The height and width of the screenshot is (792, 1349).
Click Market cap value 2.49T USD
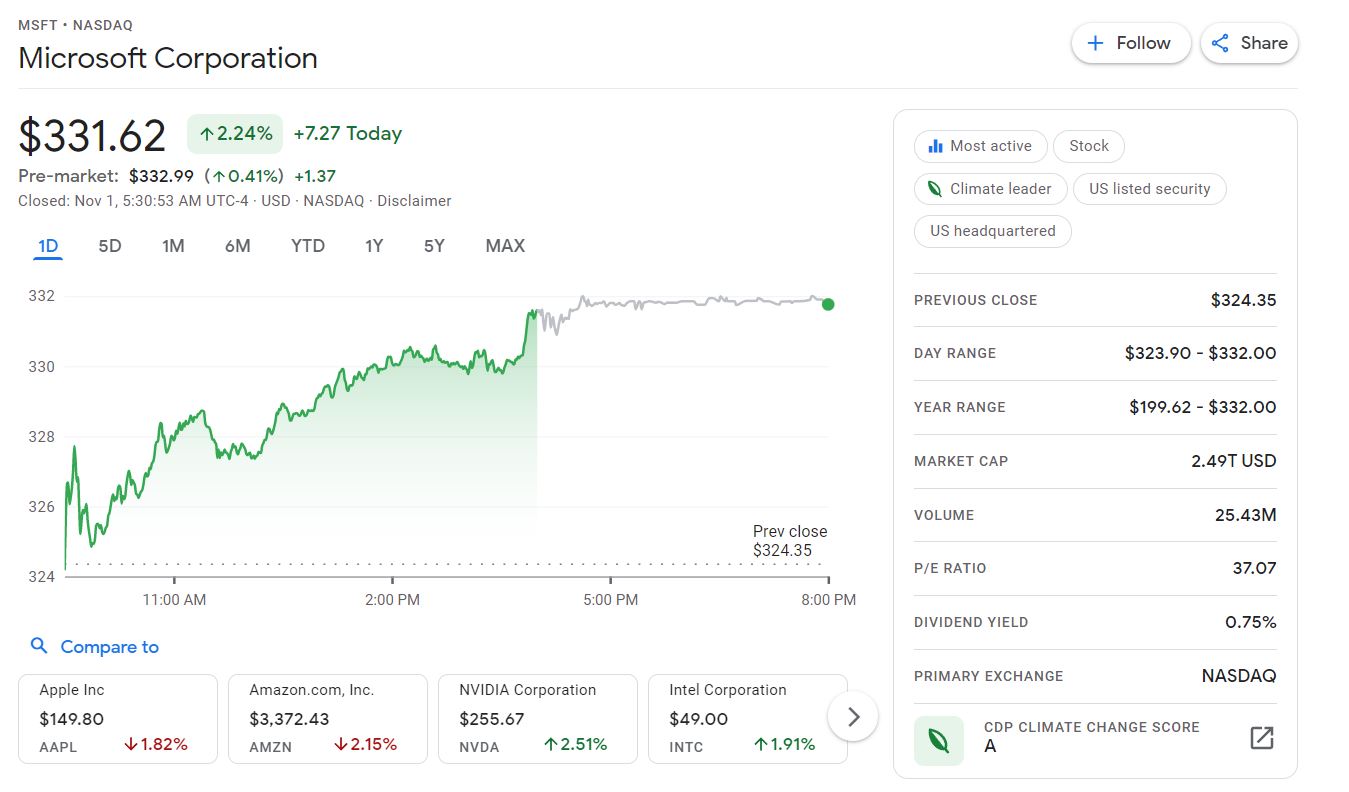1234,461
